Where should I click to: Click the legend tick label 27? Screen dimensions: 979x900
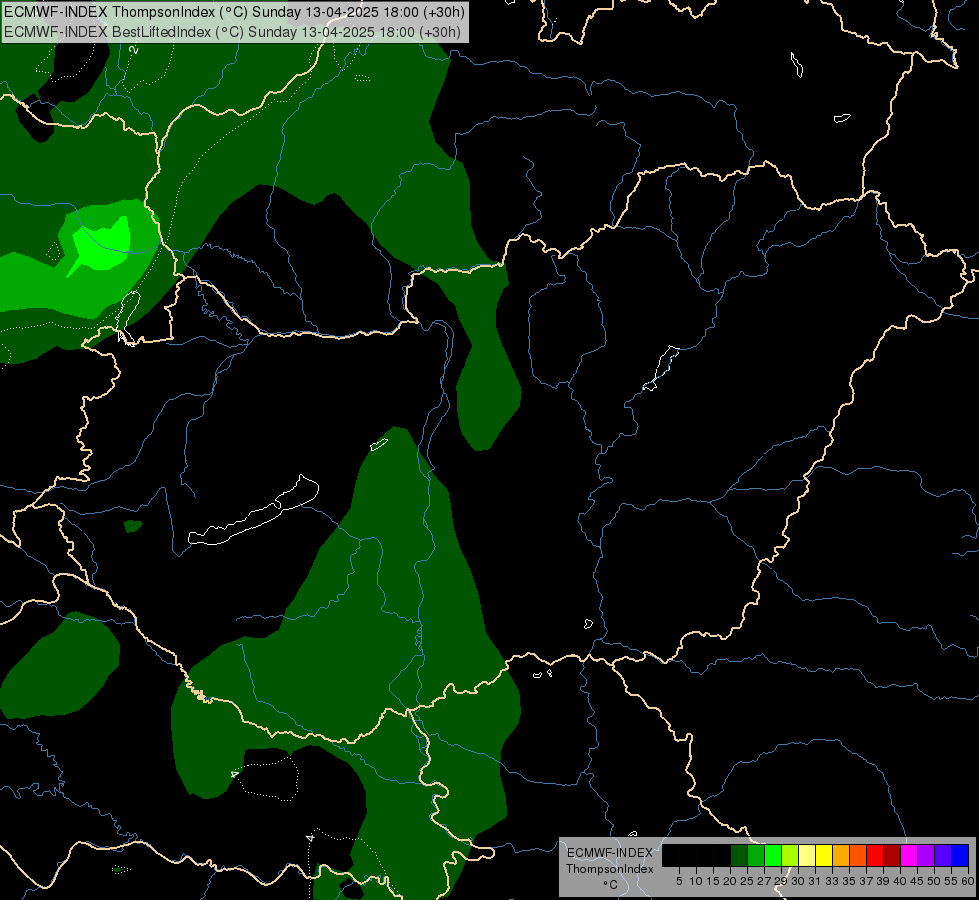(x=764, y=881)
